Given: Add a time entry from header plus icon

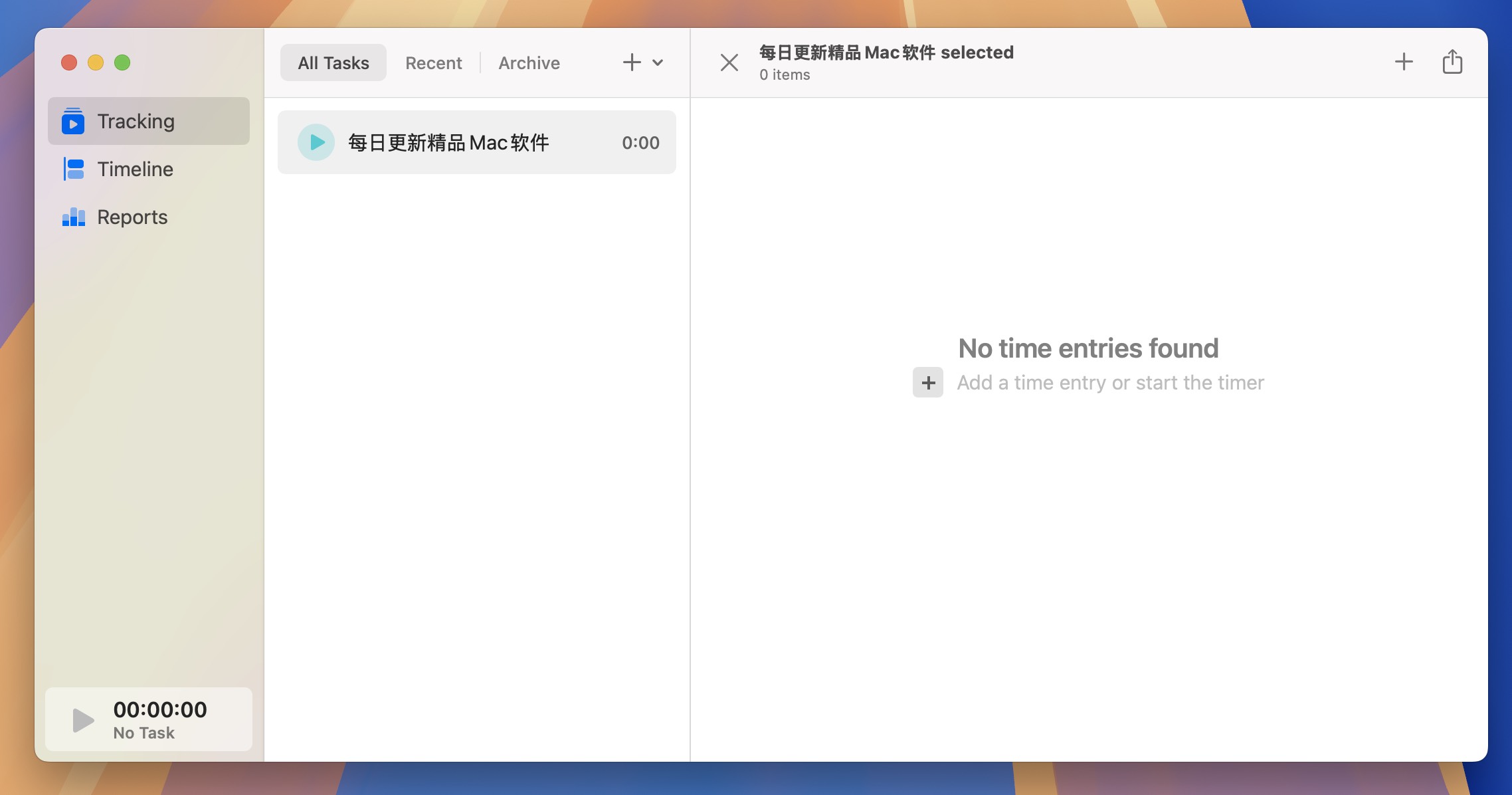Looking at the screenshot, I should click(x=1404, y=62).
